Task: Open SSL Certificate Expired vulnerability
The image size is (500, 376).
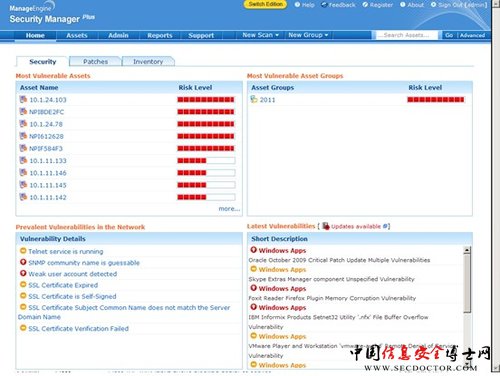Action: point(63,285)
